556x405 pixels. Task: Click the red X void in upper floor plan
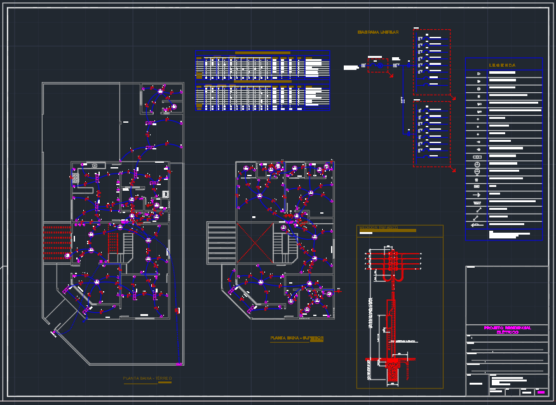click(x=255, y=243)
